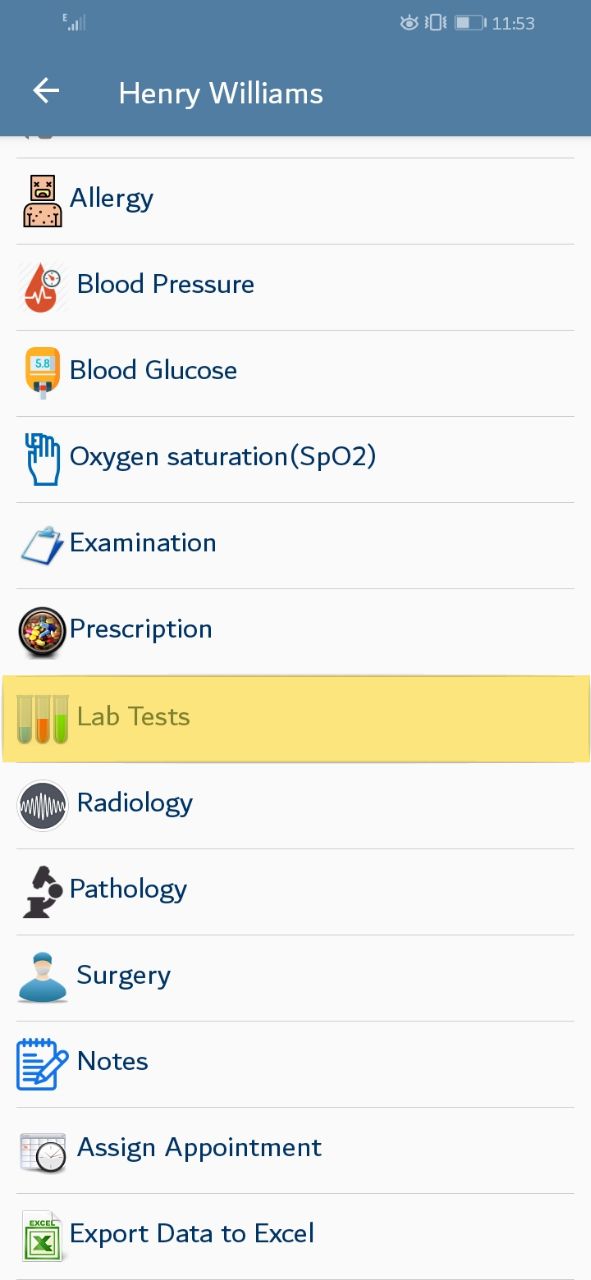Tap the Surgery surgeon icon
This screenshot has width=591, height=1280.
42,977
